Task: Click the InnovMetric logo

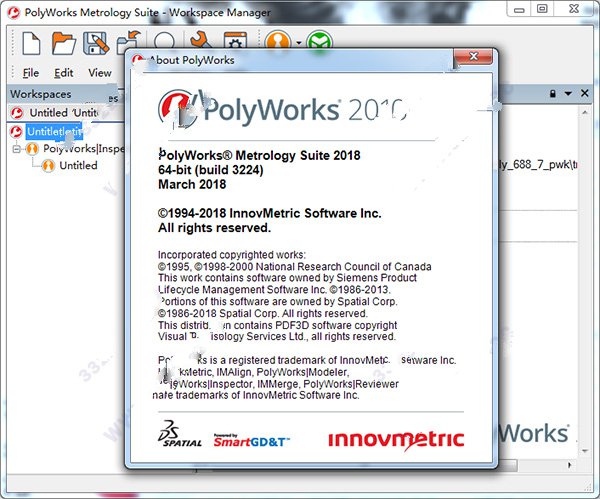Action: point(396,440)
